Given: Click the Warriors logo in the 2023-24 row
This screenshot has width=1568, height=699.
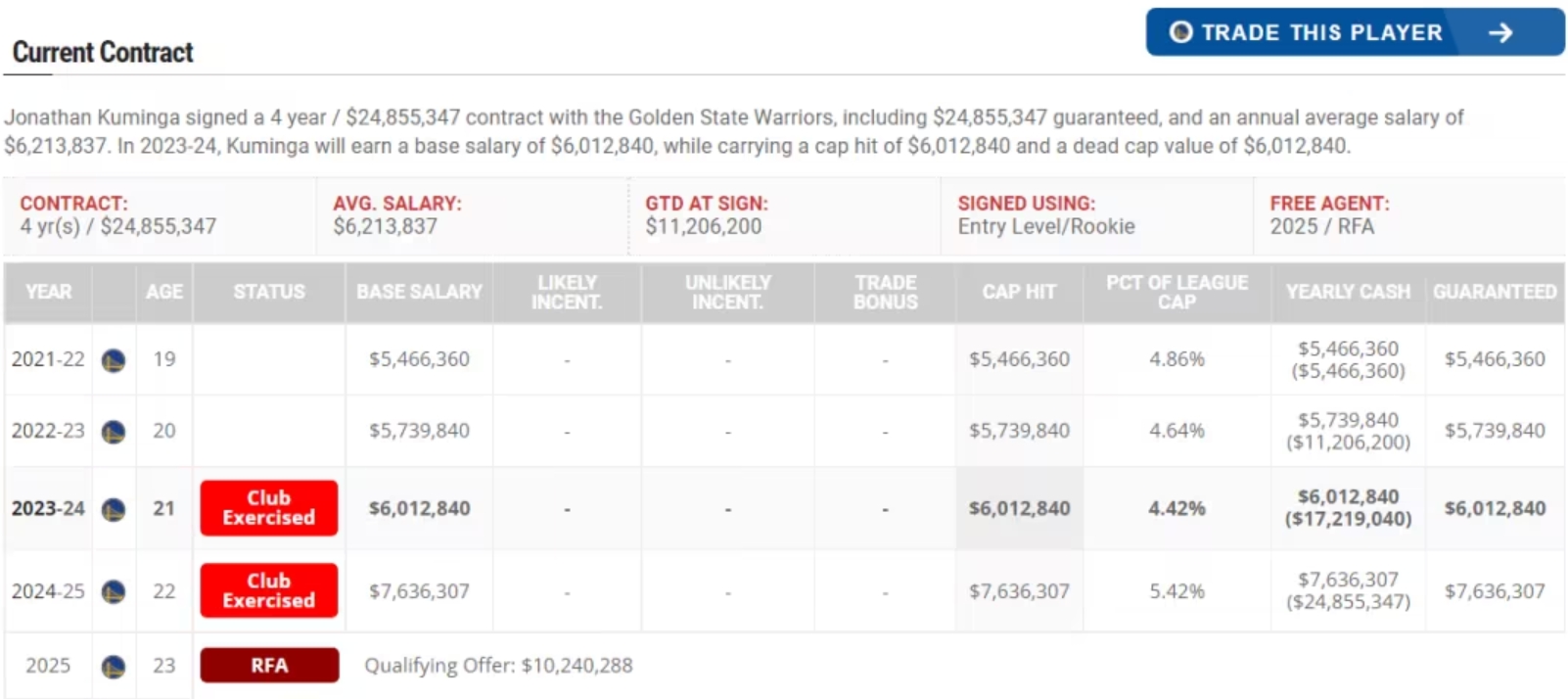Looking at the screenshot, I should (114, 509).
